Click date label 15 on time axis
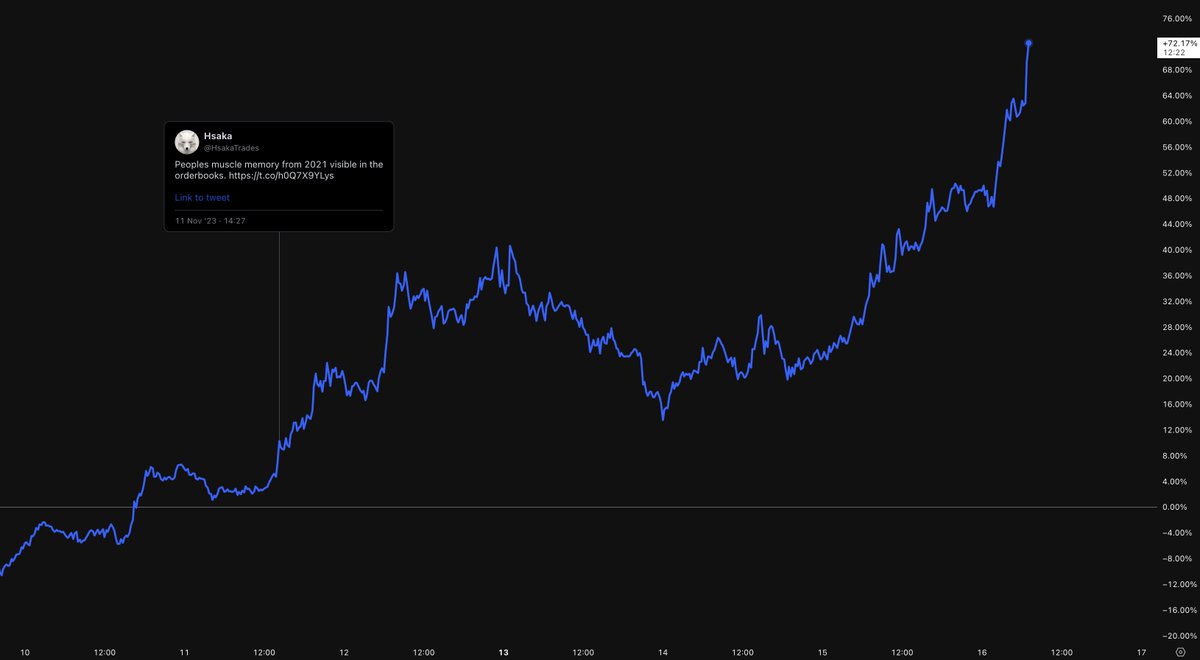Screen dimensions: 1200x660 pos(822,653)
